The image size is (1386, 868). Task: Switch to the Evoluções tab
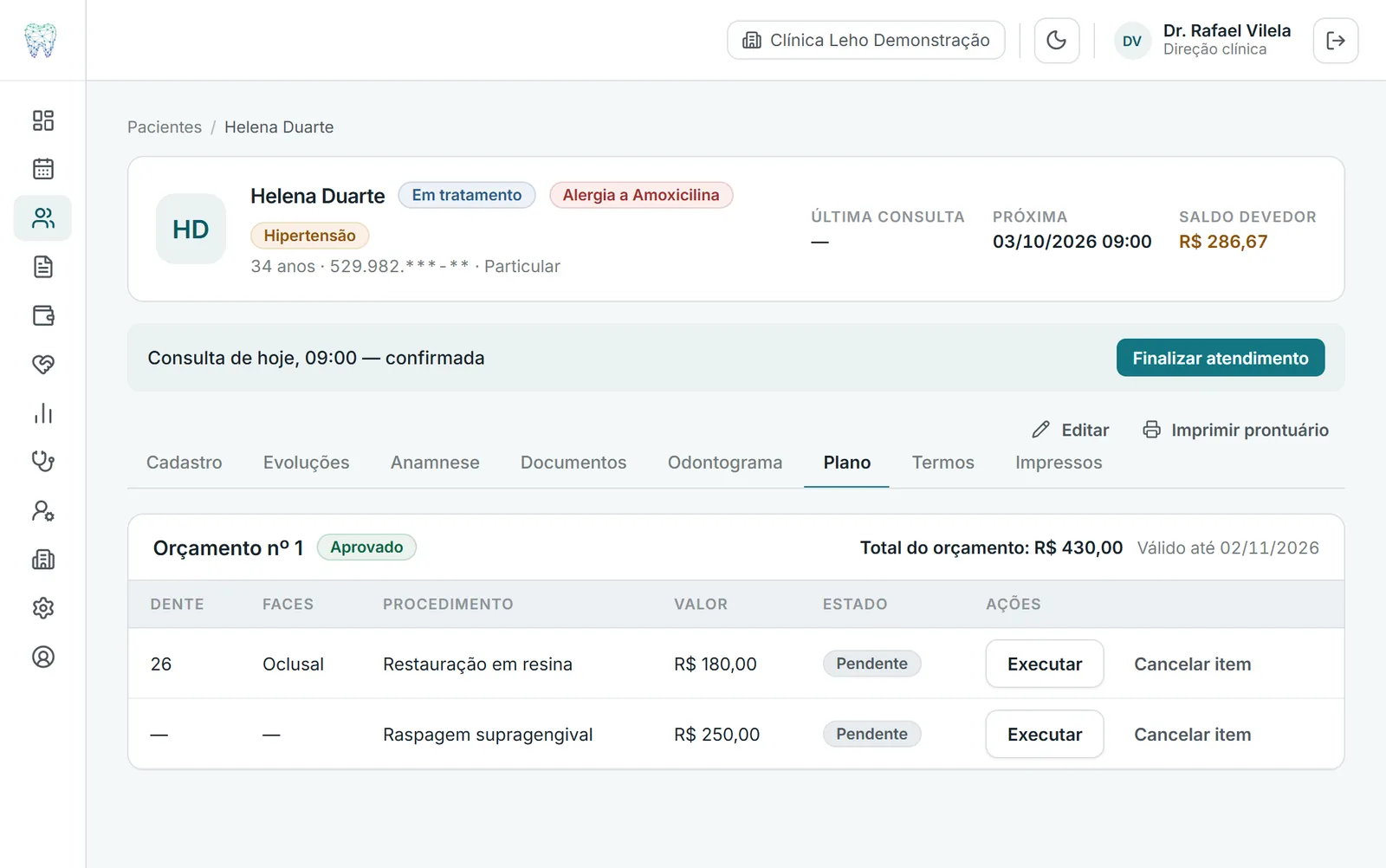[x=307, y=463]
